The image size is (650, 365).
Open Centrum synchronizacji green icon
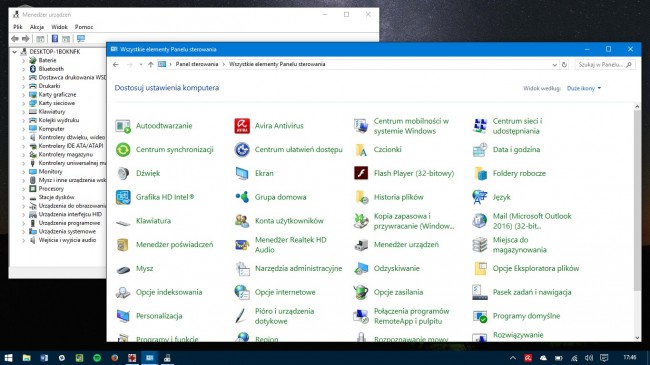coord(123,150)
